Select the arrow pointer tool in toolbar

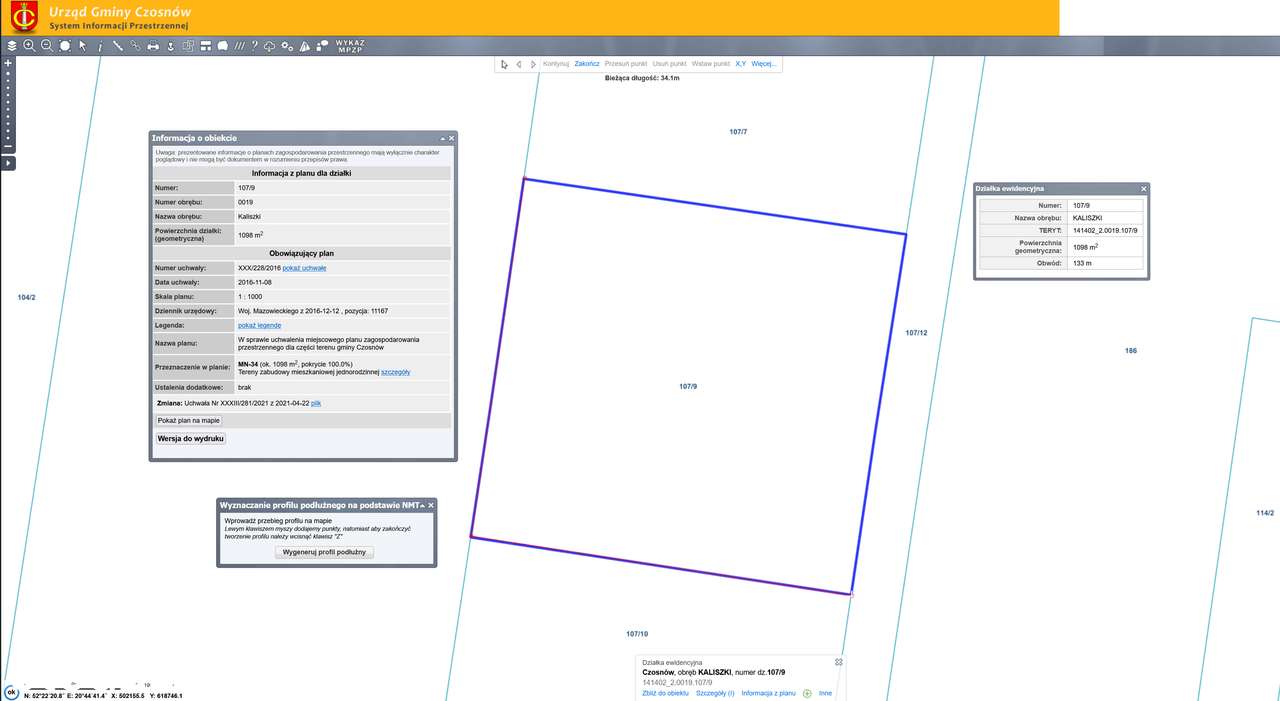pyautogui.click(x=83, y=46)
